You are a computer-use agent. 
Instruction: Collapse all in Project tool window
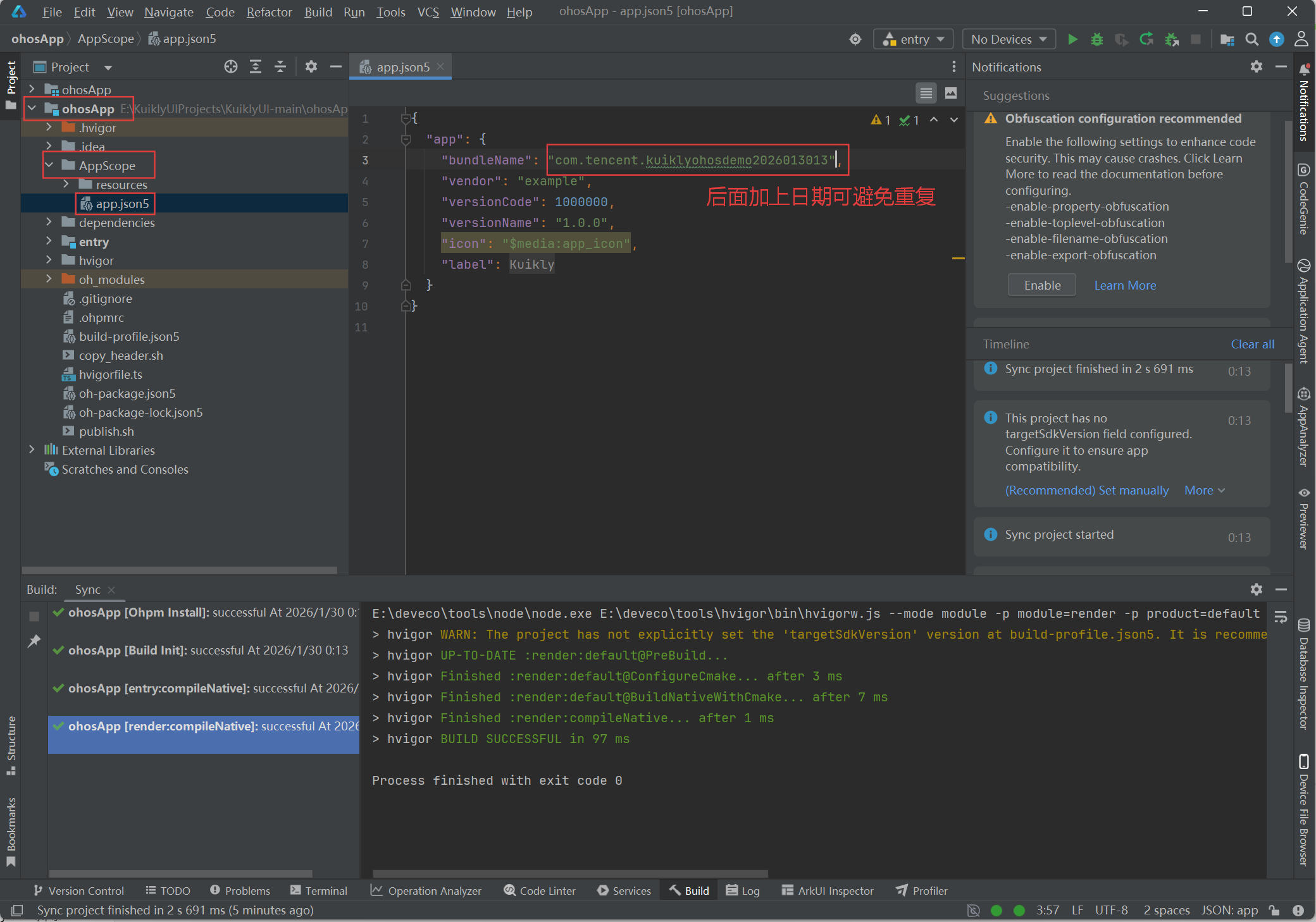click(280, 67)
